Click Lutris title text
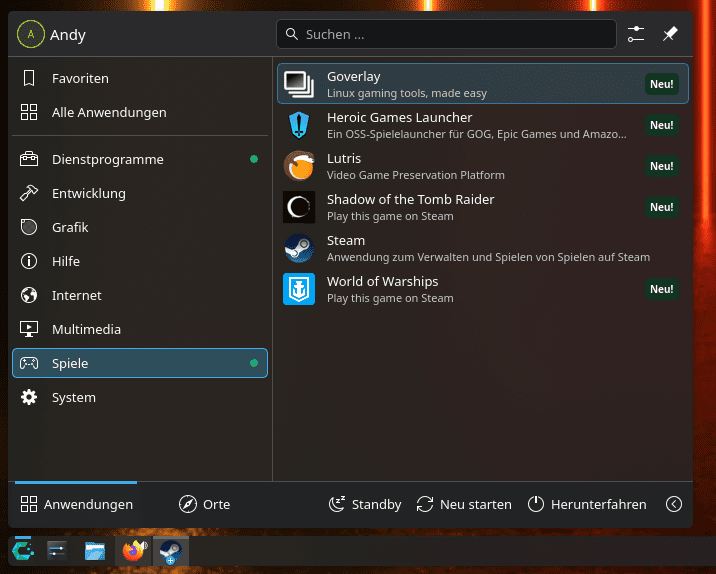The image size is (716, 574). pos(344,158)
